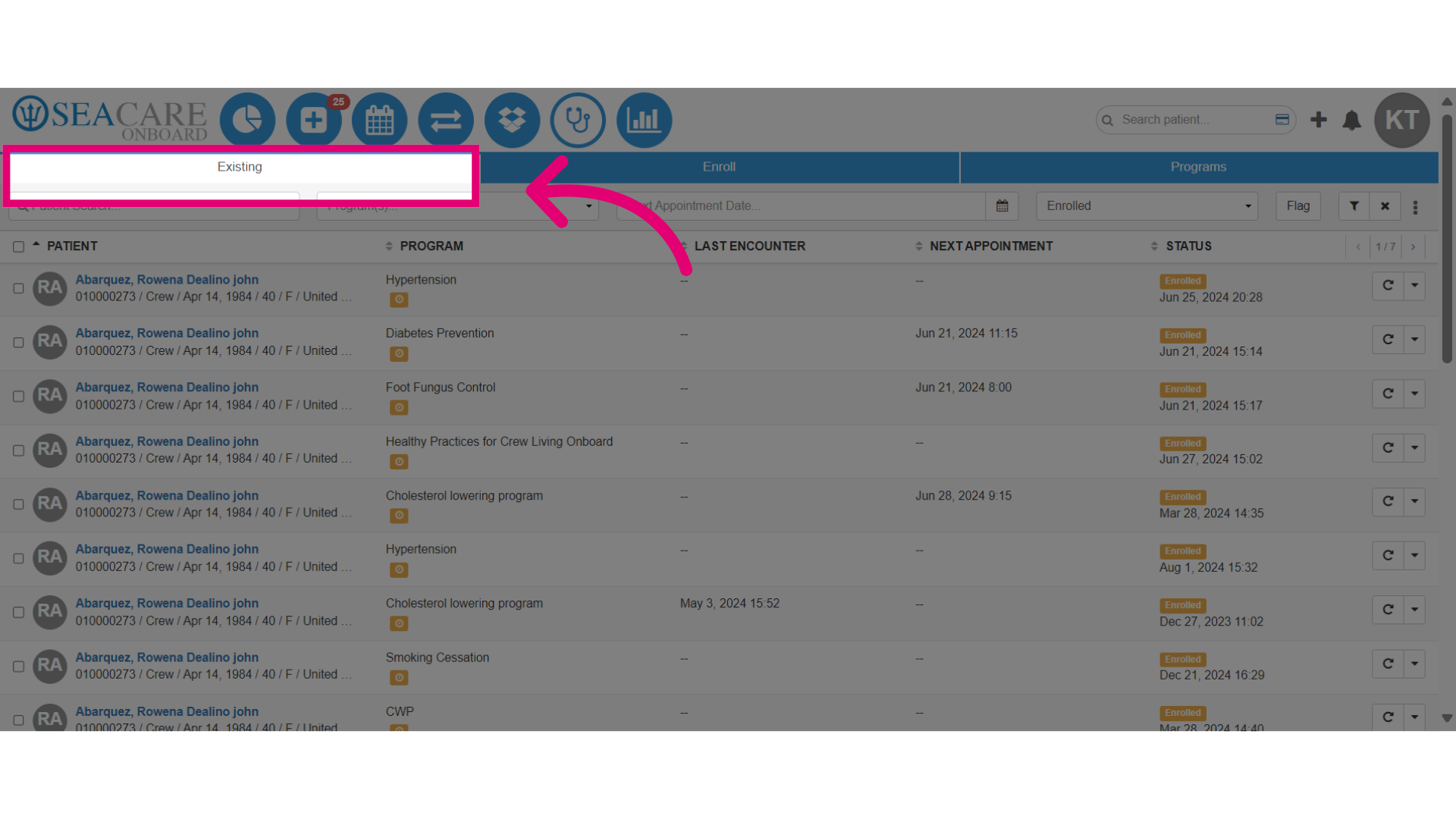Click the card icon in patient search

(x=1282, y=119)
